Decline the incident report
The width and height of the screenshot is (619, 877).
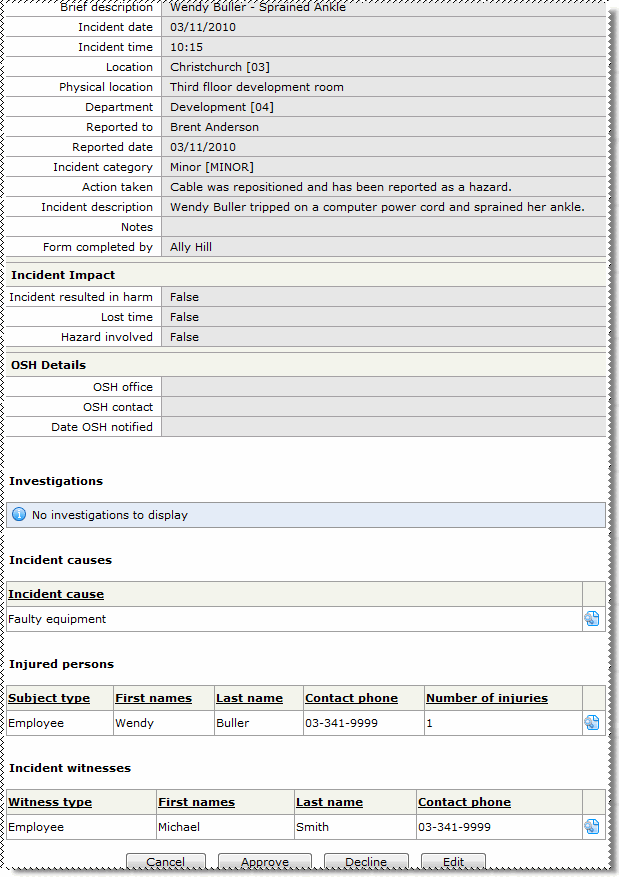click(365, 862)
